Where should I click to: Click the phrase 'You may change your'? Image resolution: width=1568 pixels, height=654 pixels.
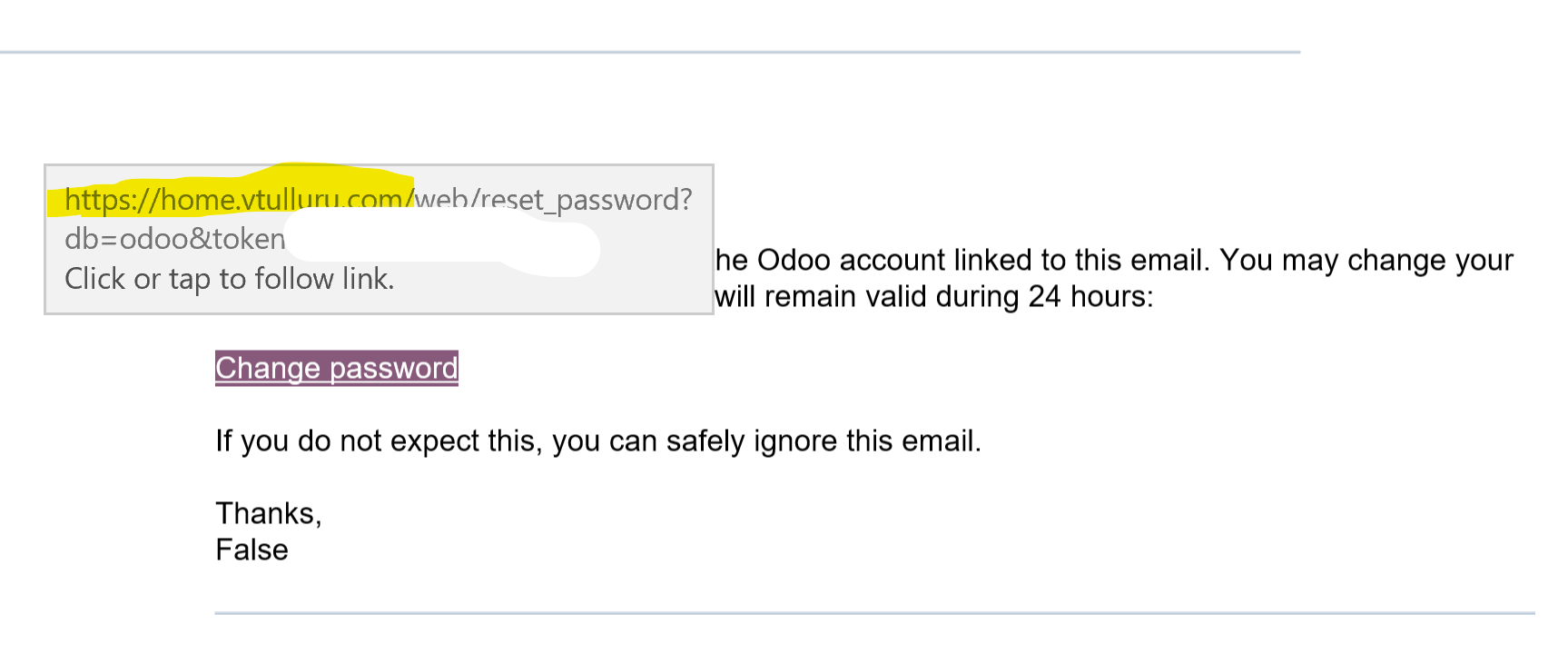click(1366, 261)
